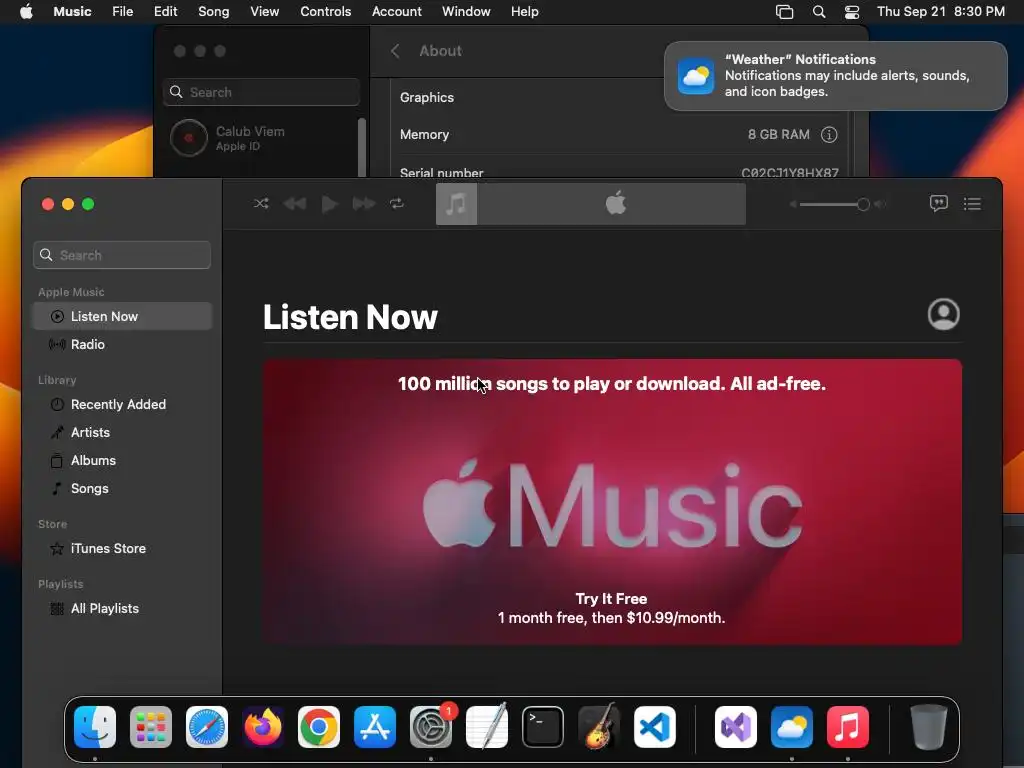Open Terminal from the Dock

click(x=543, y=727)
